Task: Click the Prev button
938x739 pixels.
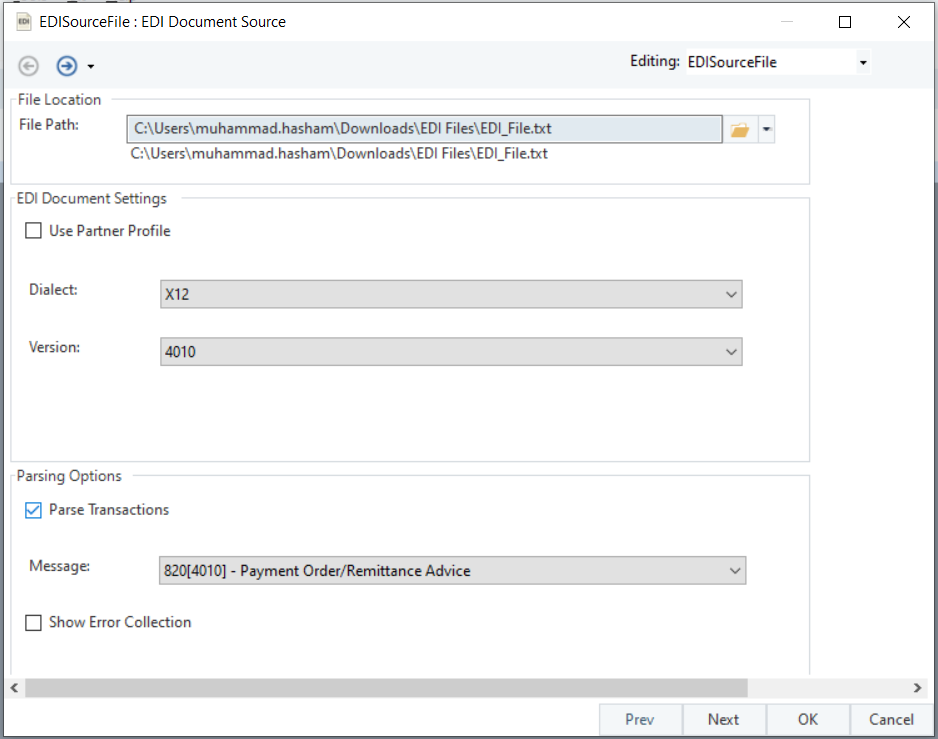Action: pyautogui.click(x=640, y=719)
